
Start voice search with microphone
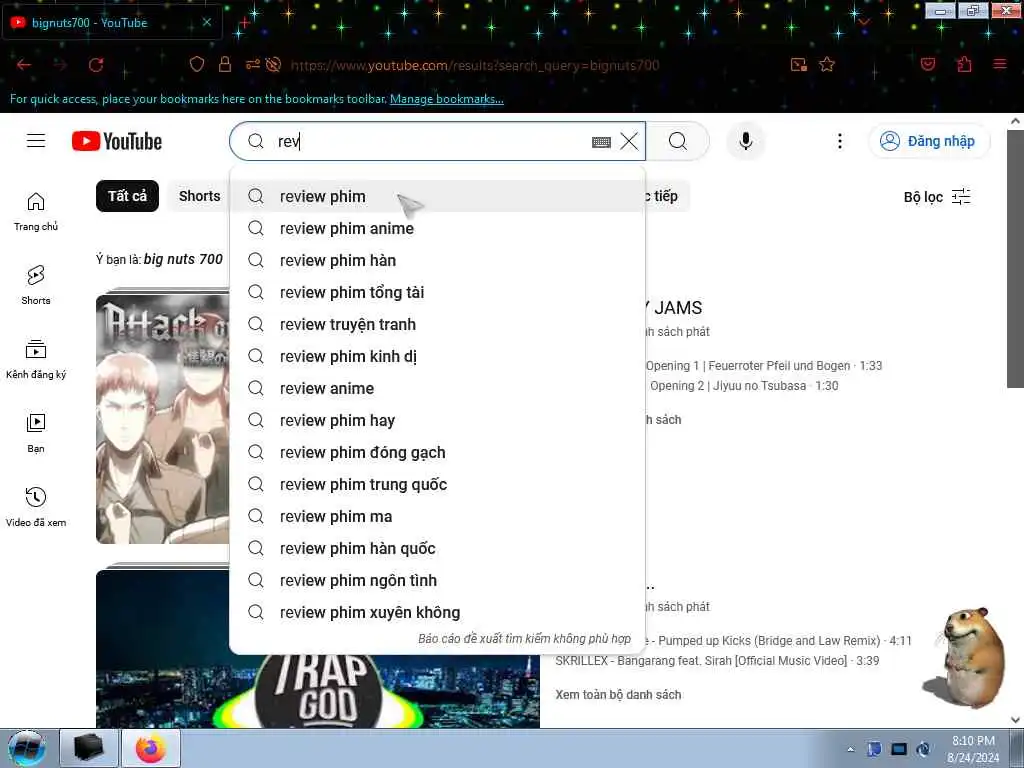pyautogui.click(x=746, y=141)
